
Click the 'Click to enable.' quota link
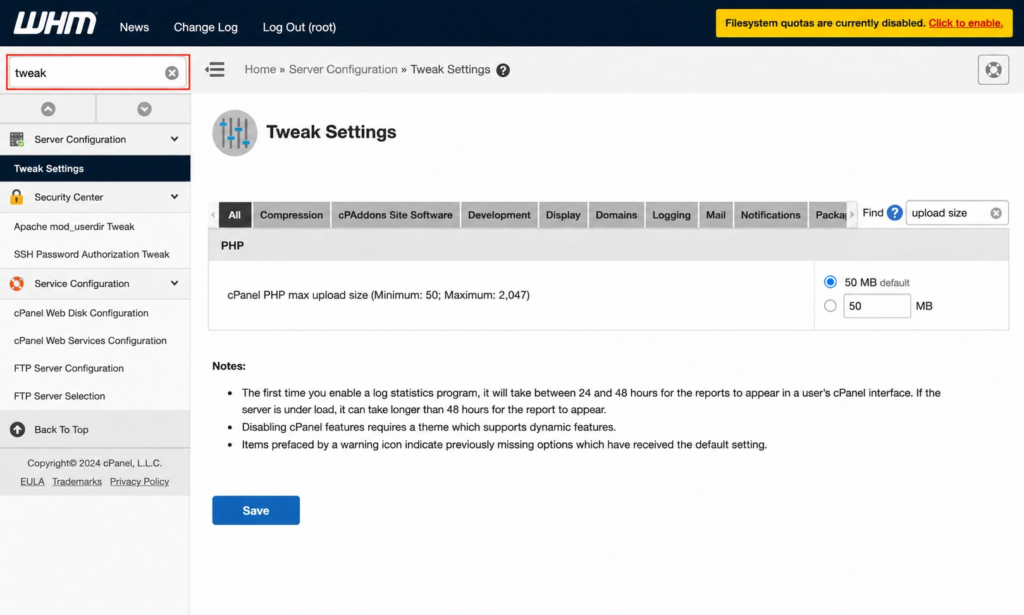tap(965, 23)
